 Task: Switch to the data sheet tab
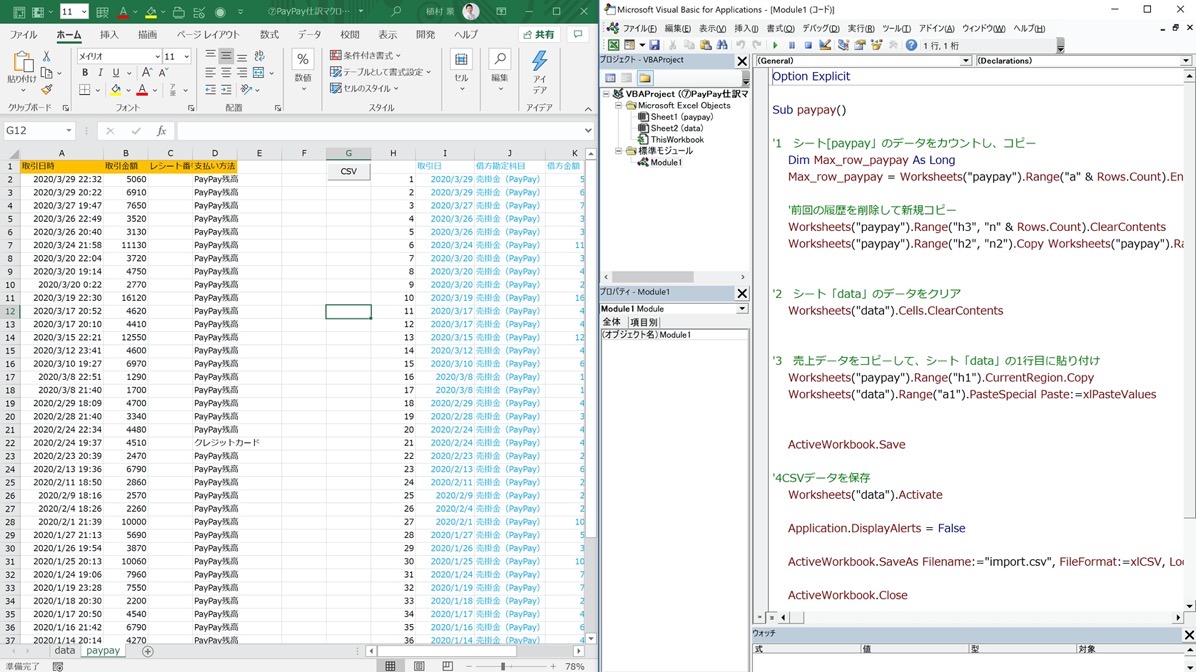tap(65, 651)
